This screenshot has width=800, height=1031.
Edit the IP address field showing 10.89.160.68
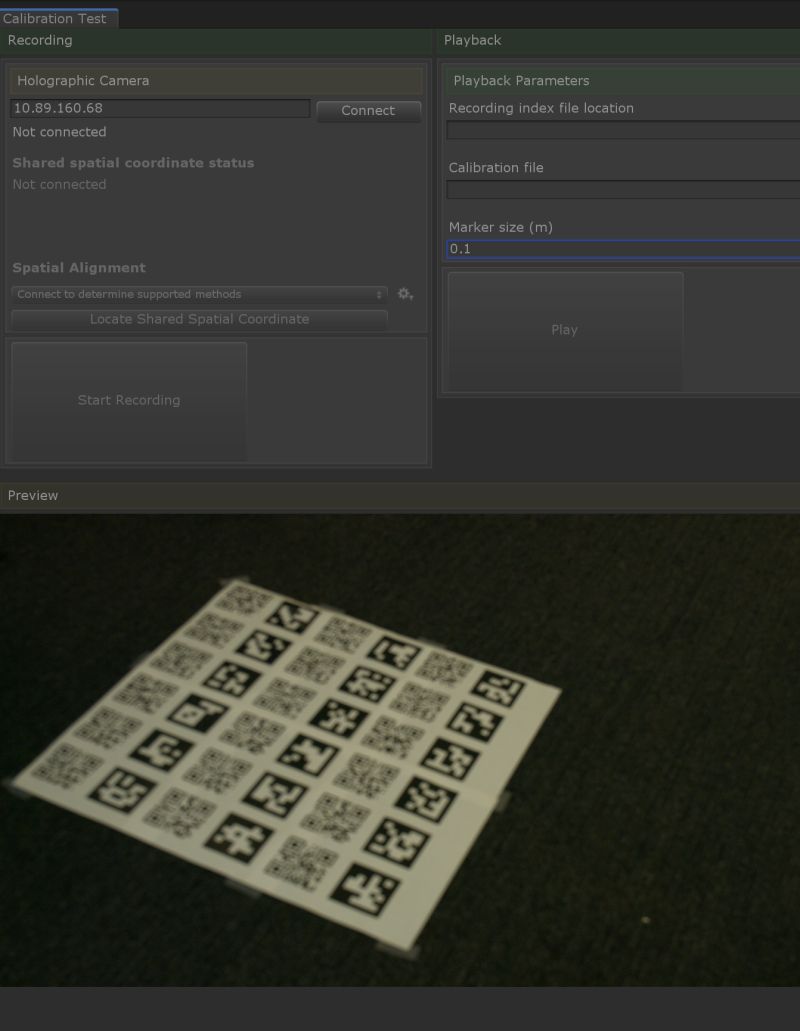(160, 107)
